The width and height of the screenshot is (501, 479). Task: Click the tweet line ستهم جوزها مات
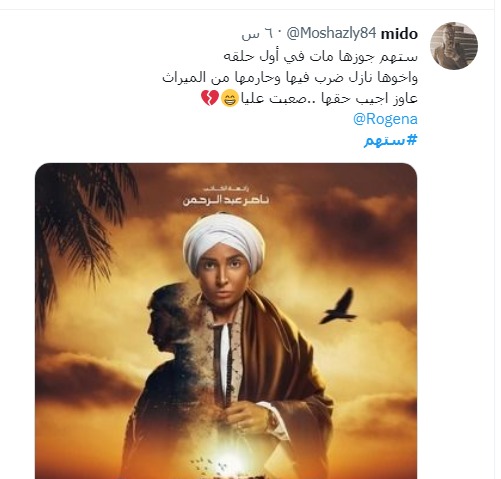tap(320, 56)
